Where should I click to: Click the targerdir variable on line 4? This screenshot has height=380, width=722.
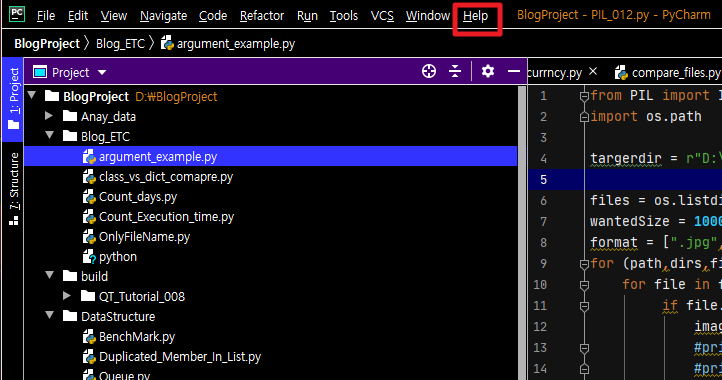(626, 159)
